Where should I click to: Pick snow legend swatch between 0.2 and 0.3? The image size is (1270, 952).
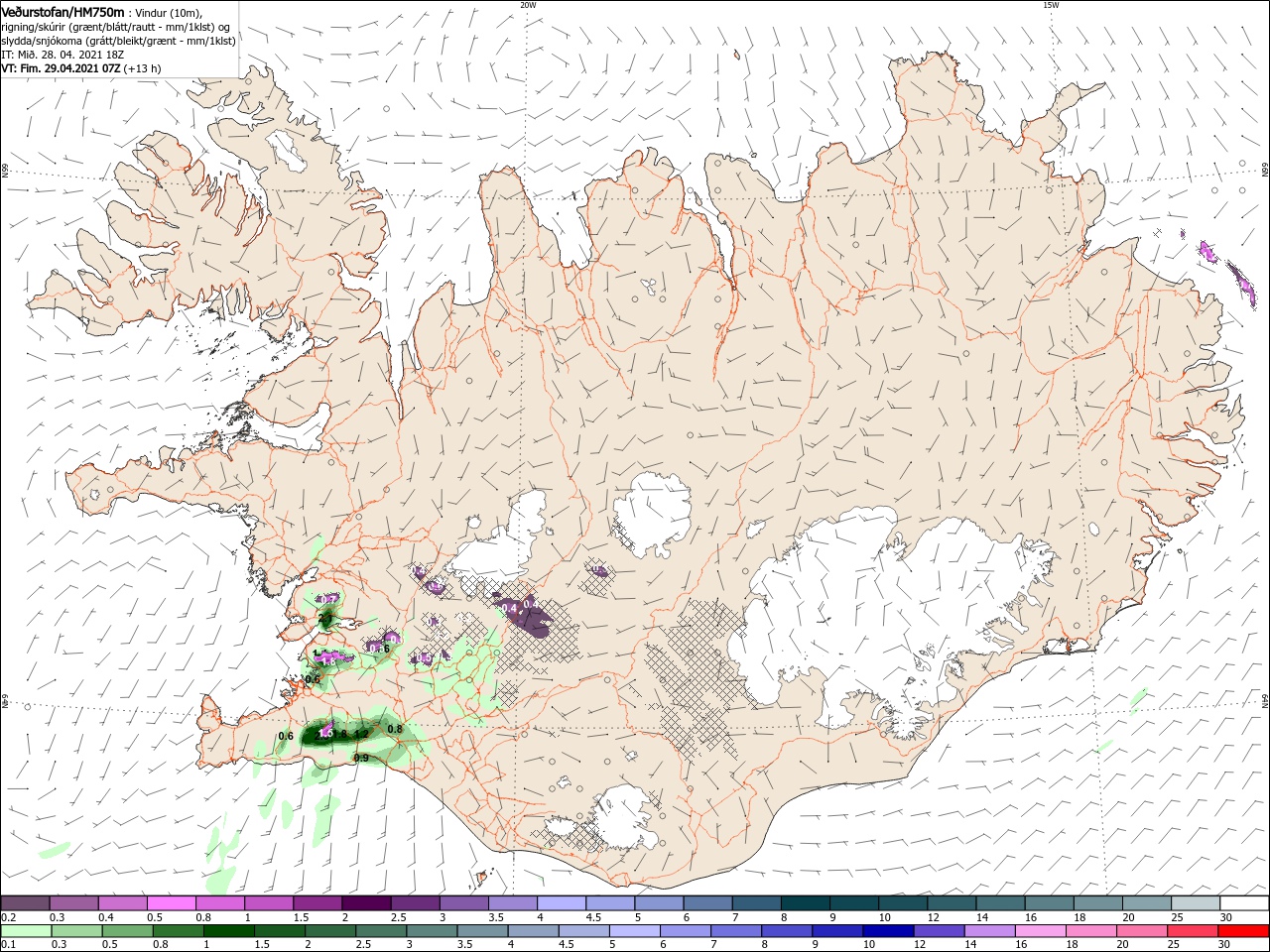(x=26, y=903)
